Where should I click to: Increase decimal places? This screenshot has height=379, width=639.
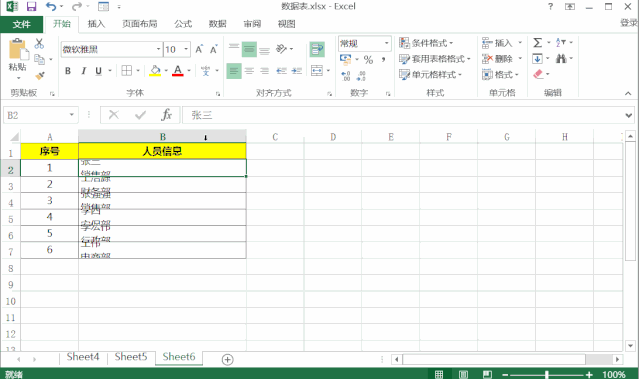coord(346,76)
